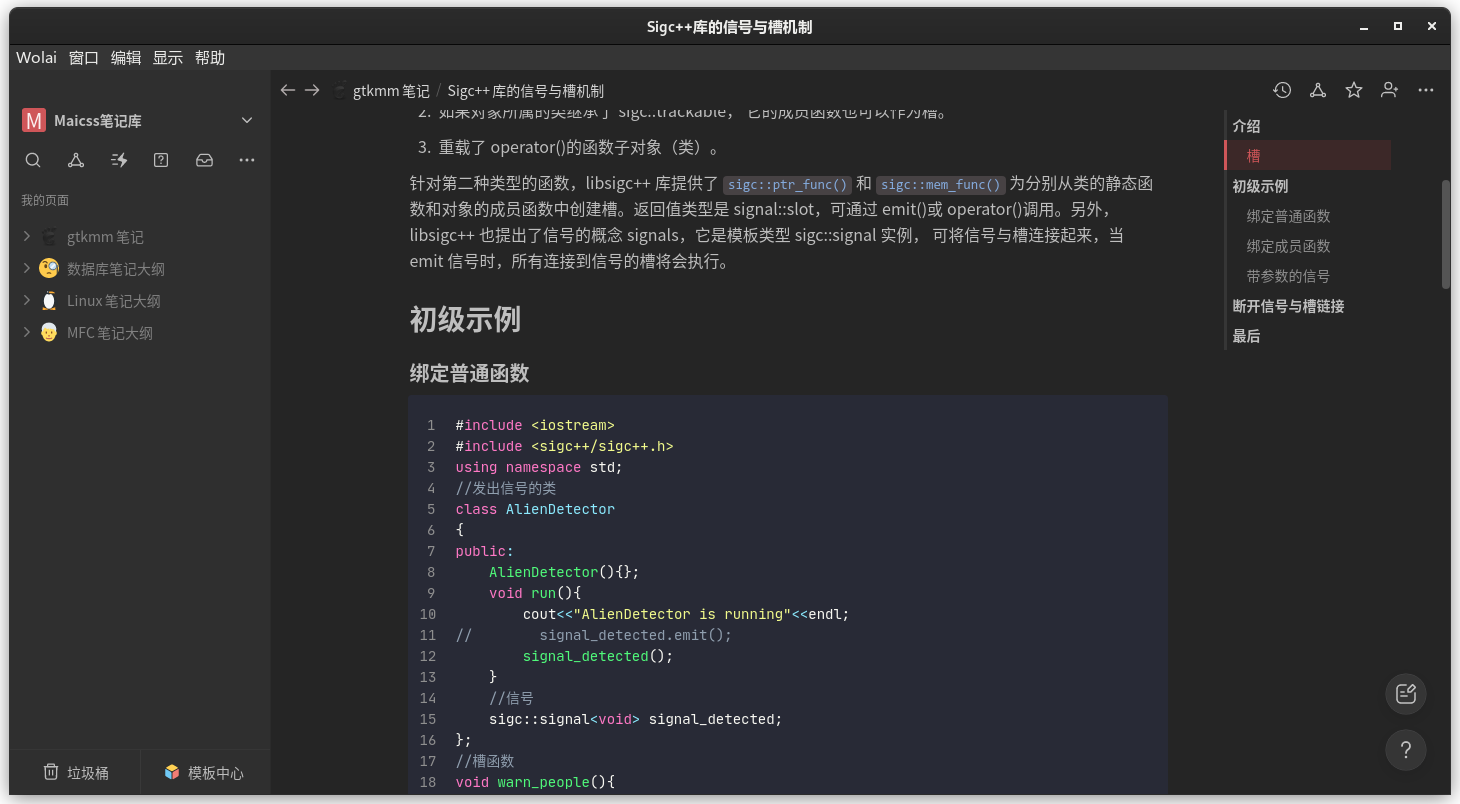Click the 初级示例 heading in the document
Image resolution: width=1460 pixels, height=804 pixels.
point(465,320)
